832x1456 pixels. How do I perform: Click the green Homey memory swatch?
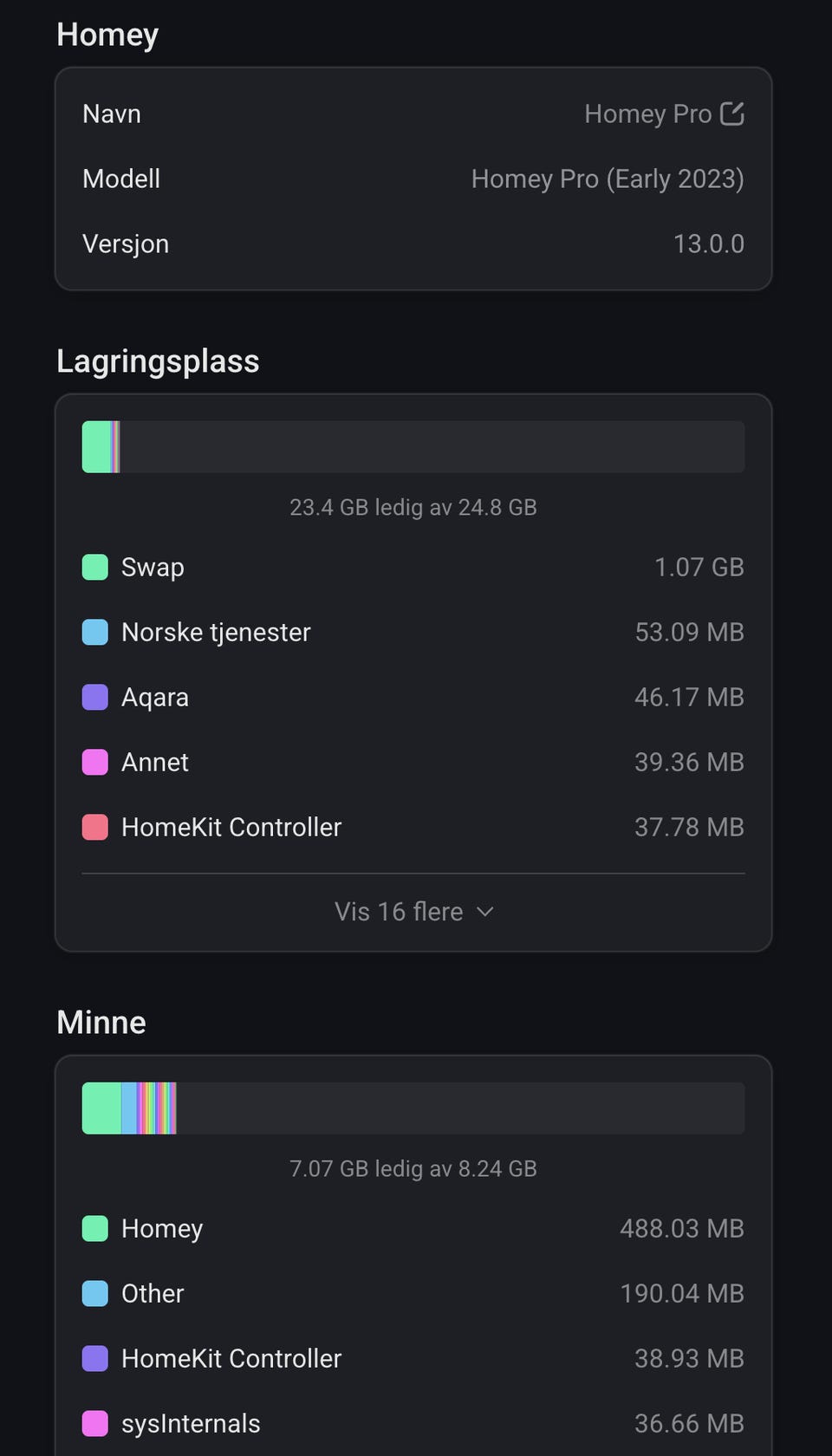tap(95, 1229)
